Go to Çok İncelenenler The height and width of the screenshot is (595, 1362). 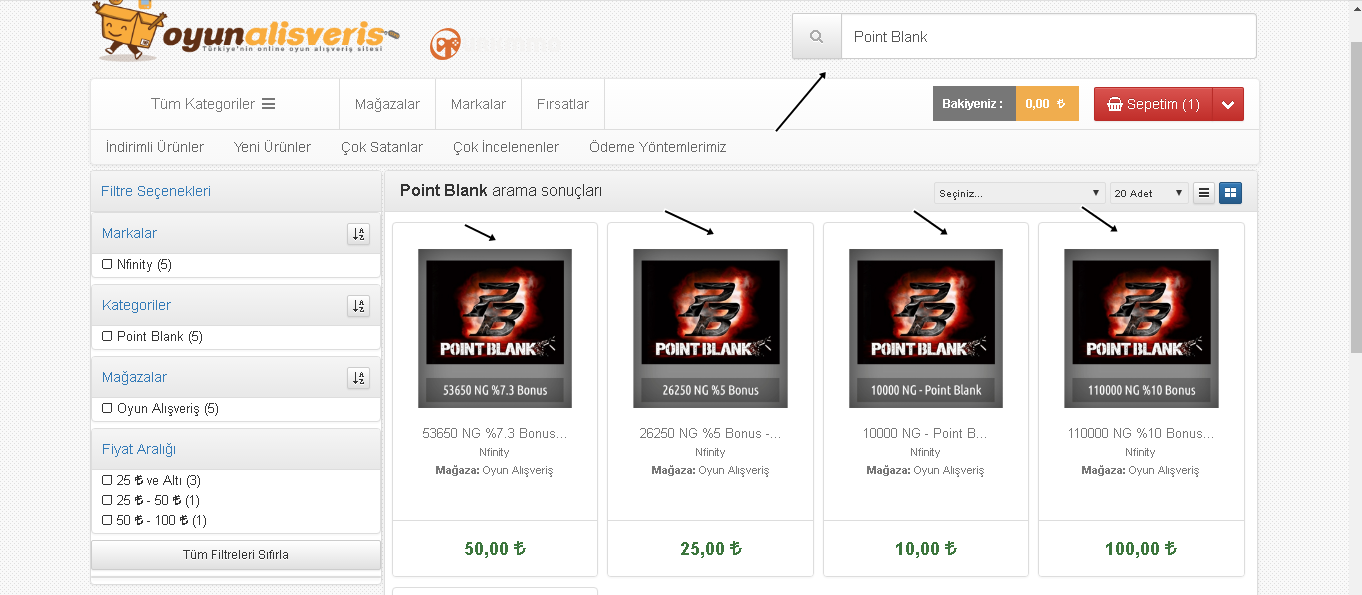click(x=506, y=147)
